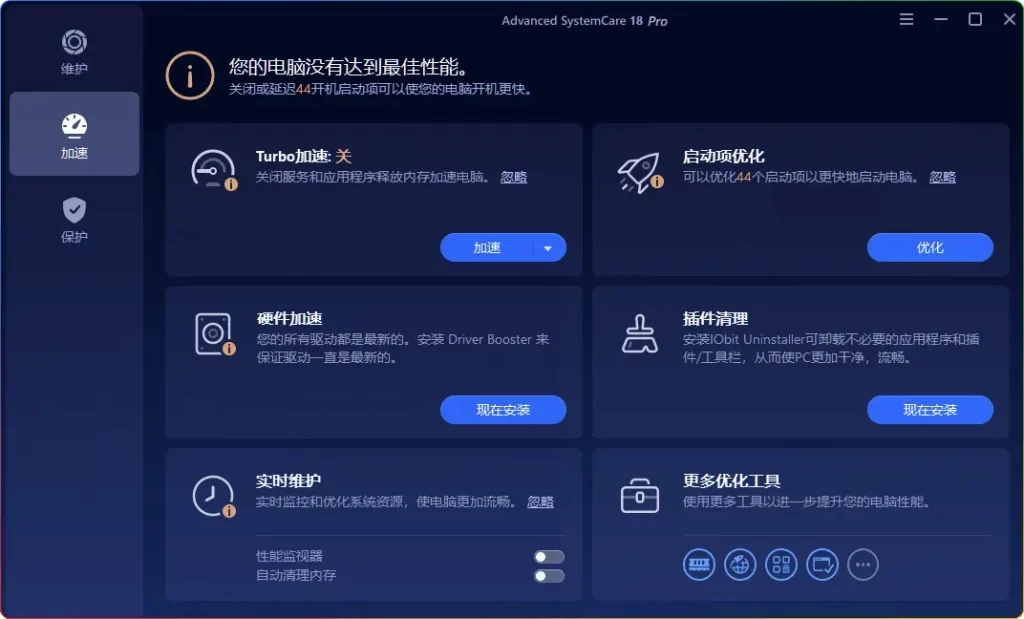Click 现在安装 under 插件清理
Screen dimensions: 1024x619
[x=930, y=409]
